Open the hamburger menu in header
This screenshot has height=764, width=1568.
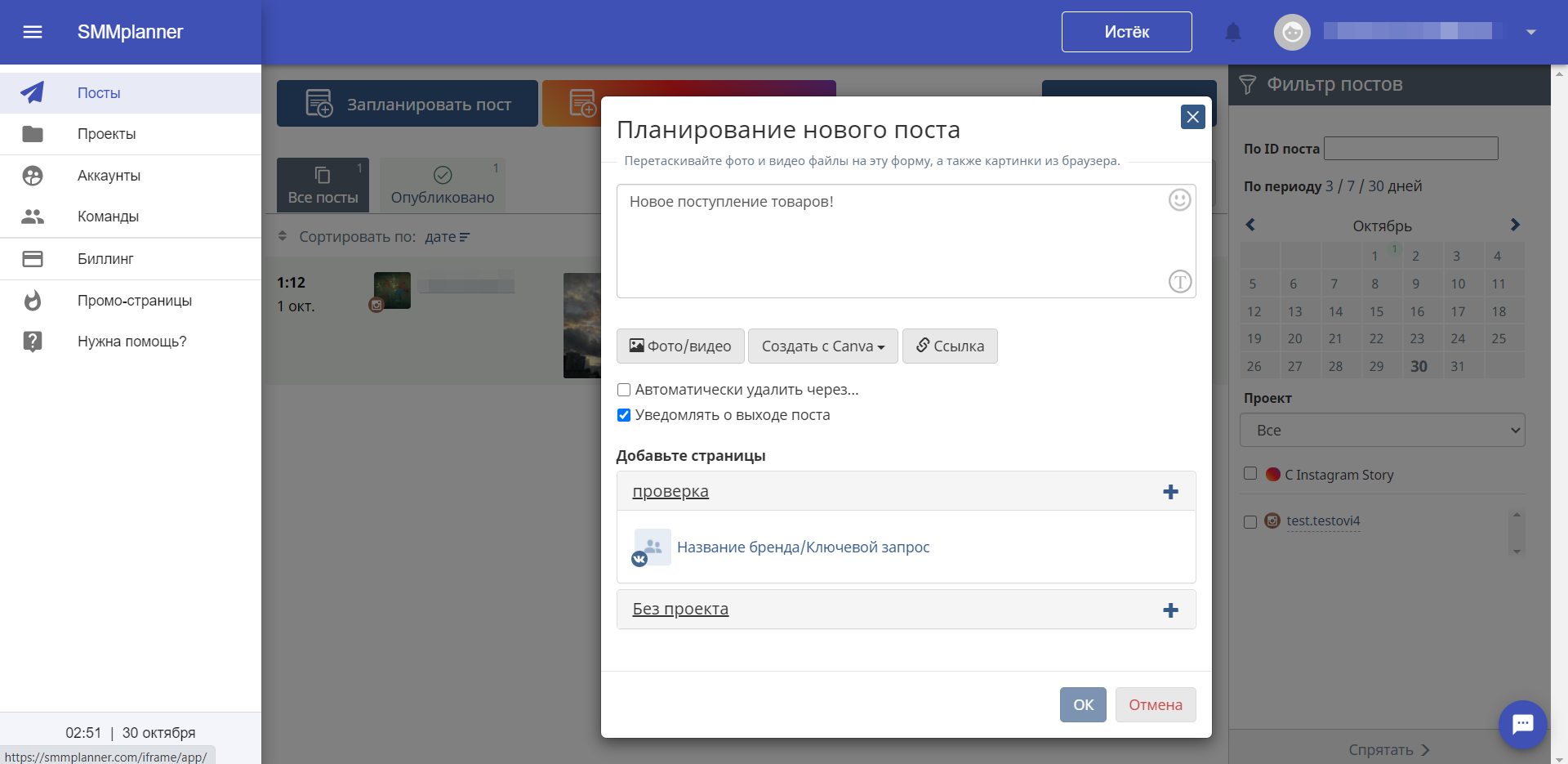point(33,32)
